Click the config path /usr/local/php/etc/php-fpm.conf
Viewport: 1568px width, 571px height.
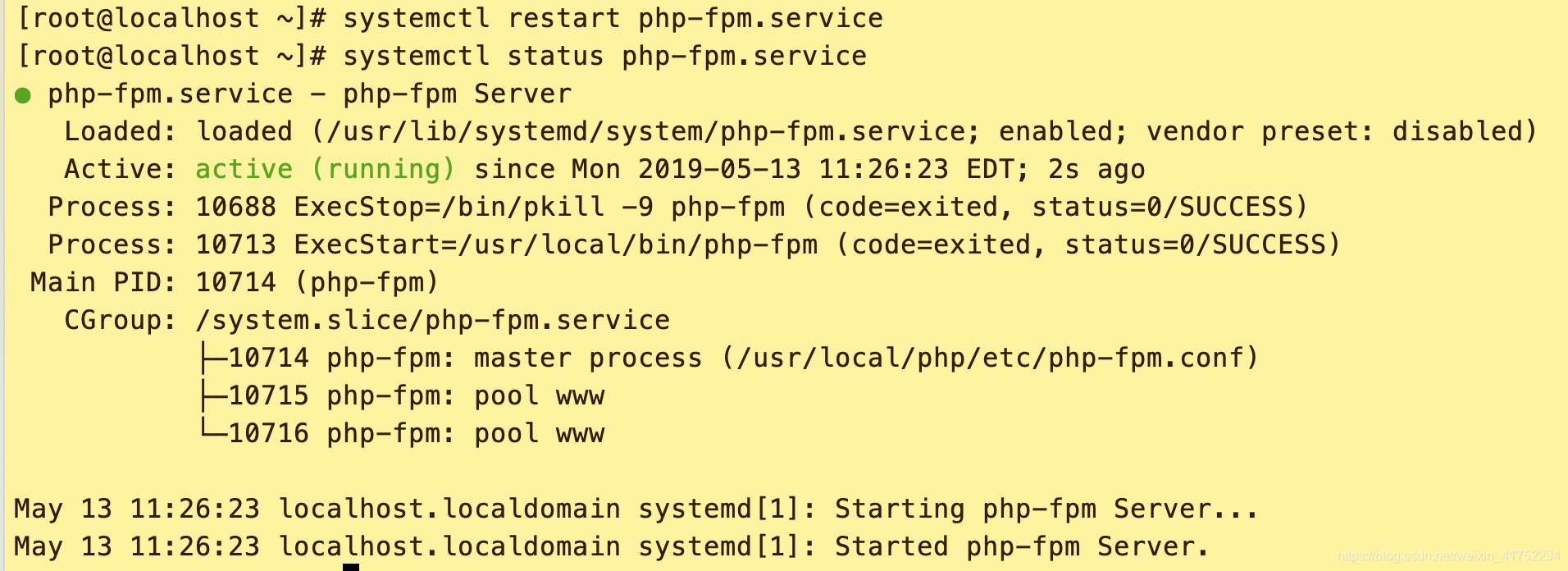pos(990,358)
